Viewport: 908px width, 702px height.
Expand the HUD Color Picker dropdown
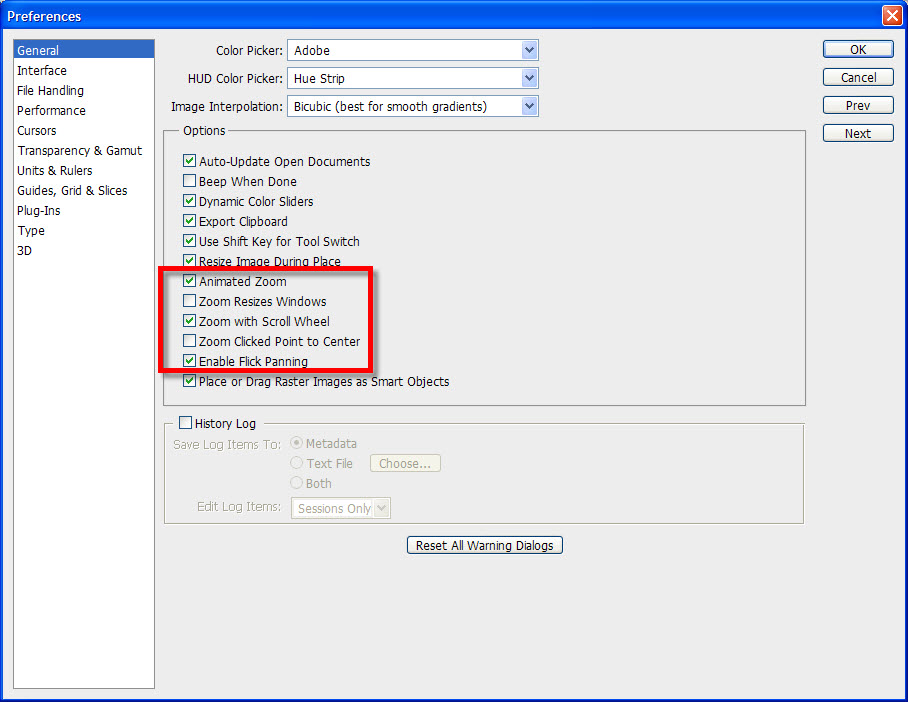[x=413, y=78]
